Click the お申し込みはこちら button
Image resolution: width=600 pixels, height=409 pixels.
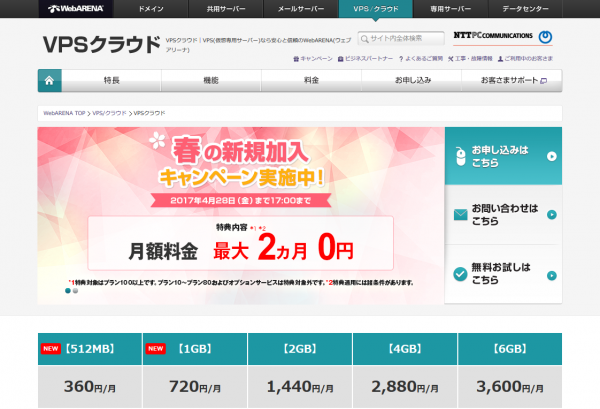pyautogui.click(x=504, y=156)
